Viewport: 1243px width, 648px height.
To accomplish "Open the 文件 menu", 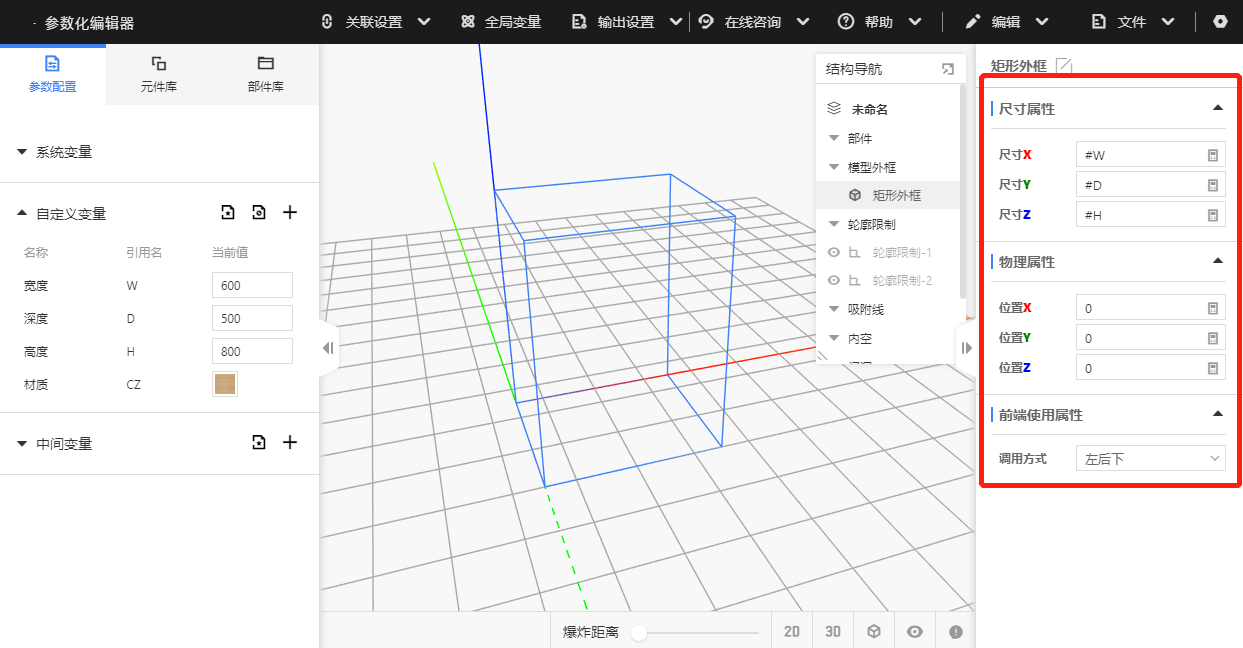I will click(x=1133, y=22).
